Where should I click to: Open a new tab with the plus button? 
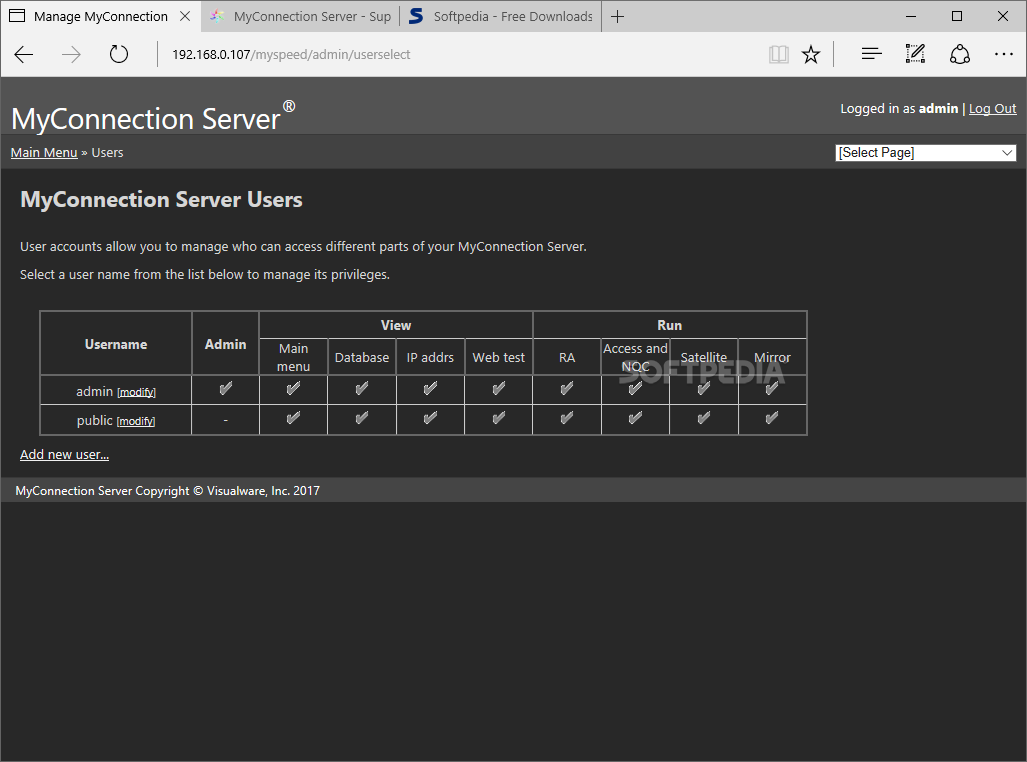617,16
